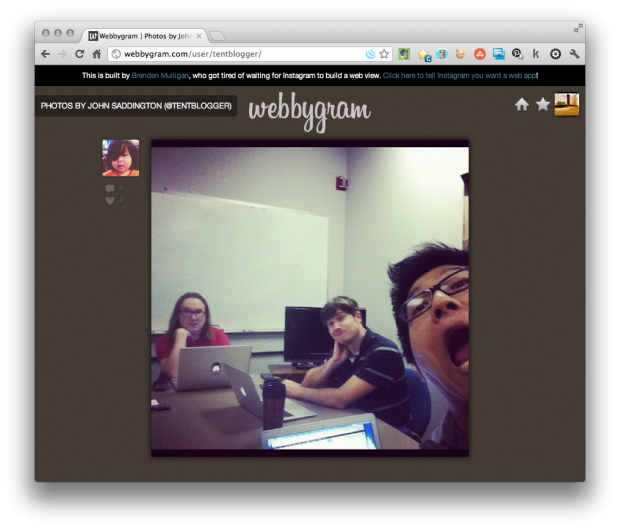Click the site info globe icon in address bar
This screenshot has height=530, width=620.
point(116,54)
